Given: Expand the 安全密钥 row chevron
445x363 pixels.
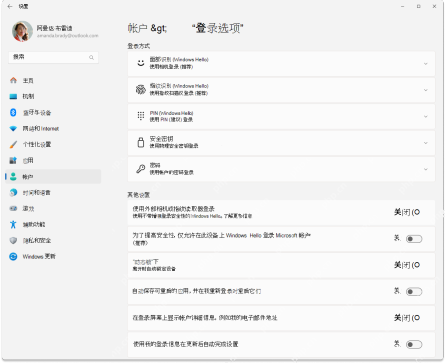Looking at the screenshot, I should point(426,143).
